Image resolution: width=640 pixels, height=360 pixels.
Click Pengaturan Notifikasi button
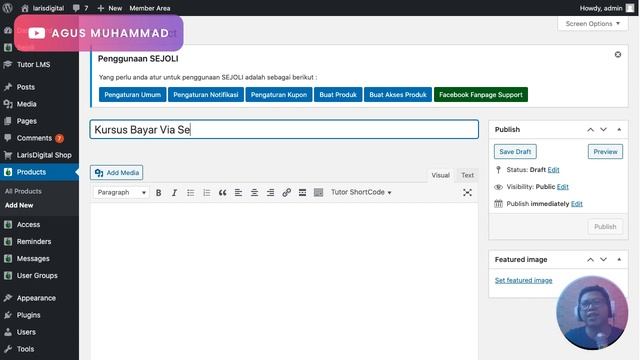206,95
